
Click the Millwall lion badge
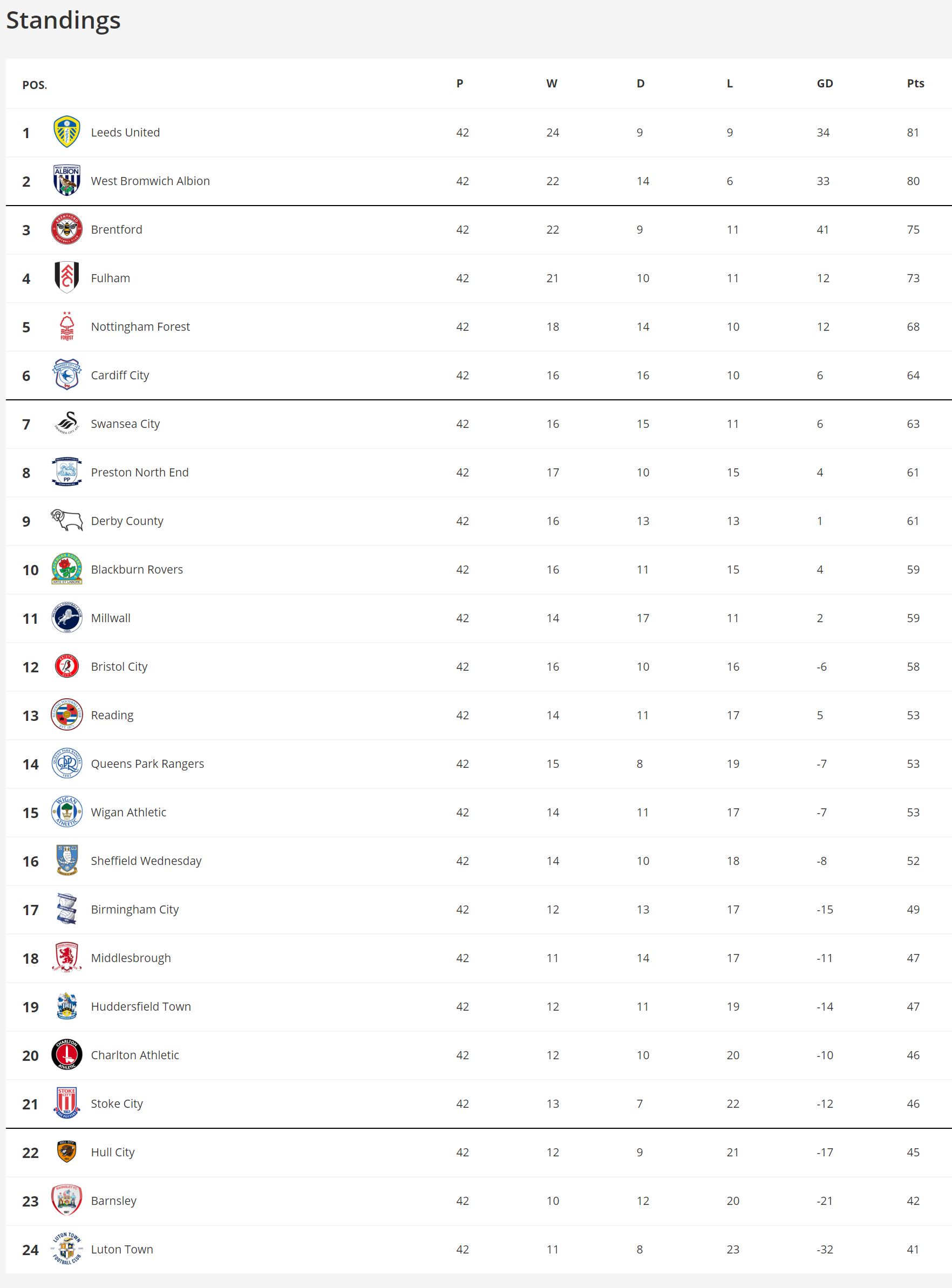[67, 617]
